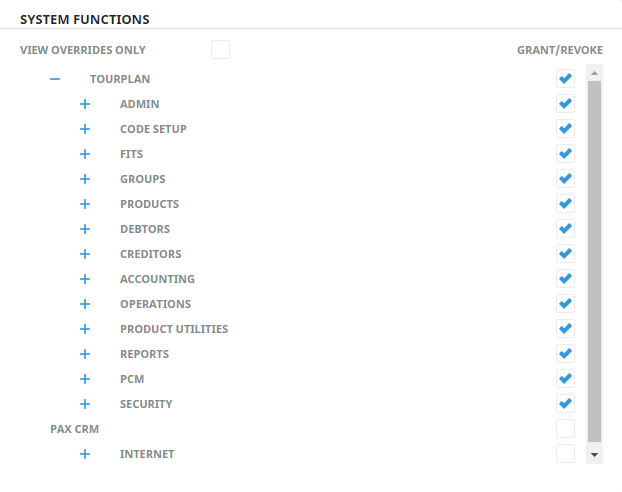
Task: Collapse the TOURPLAN tree node
Action: click(x=55, y=79)
